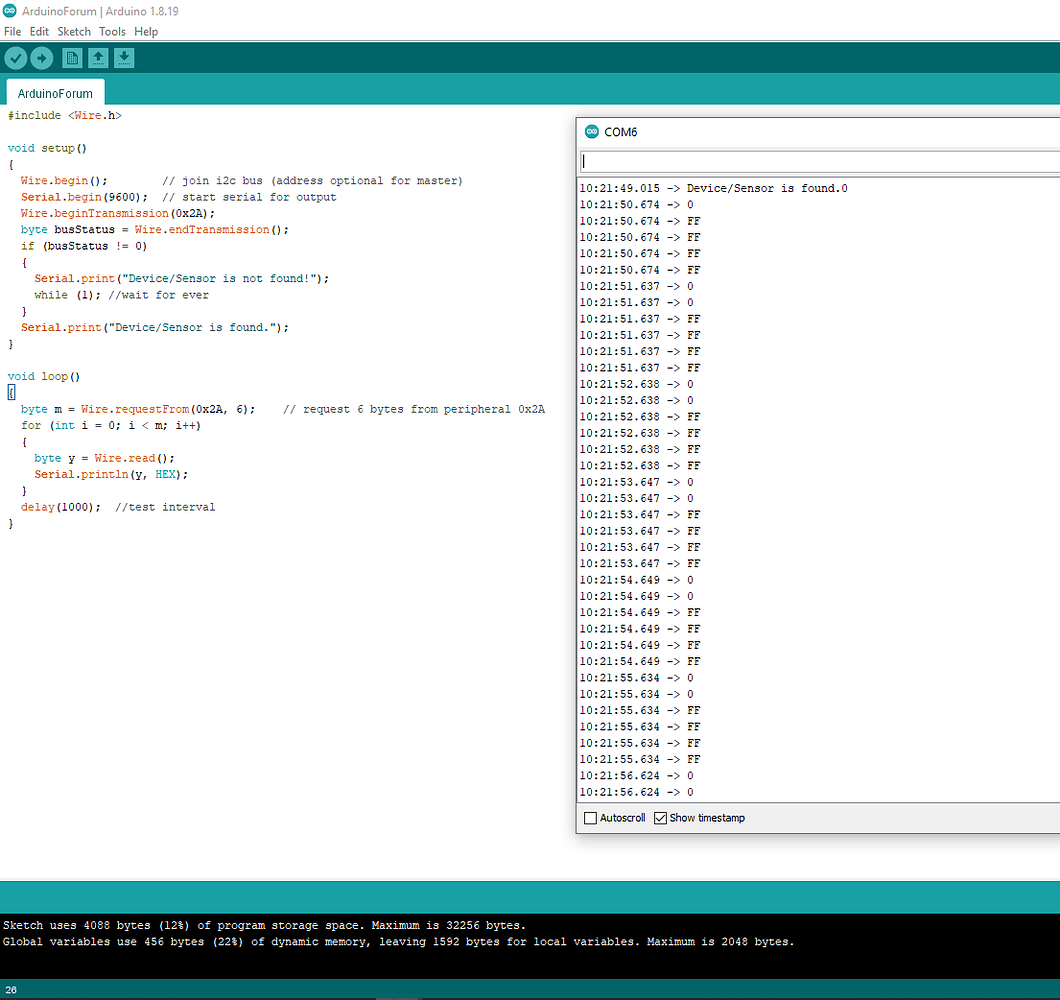This screenshot has width=1060, height=1000.
Task: Select the ArduinoForum sketch tab
Action: (55, 92)
